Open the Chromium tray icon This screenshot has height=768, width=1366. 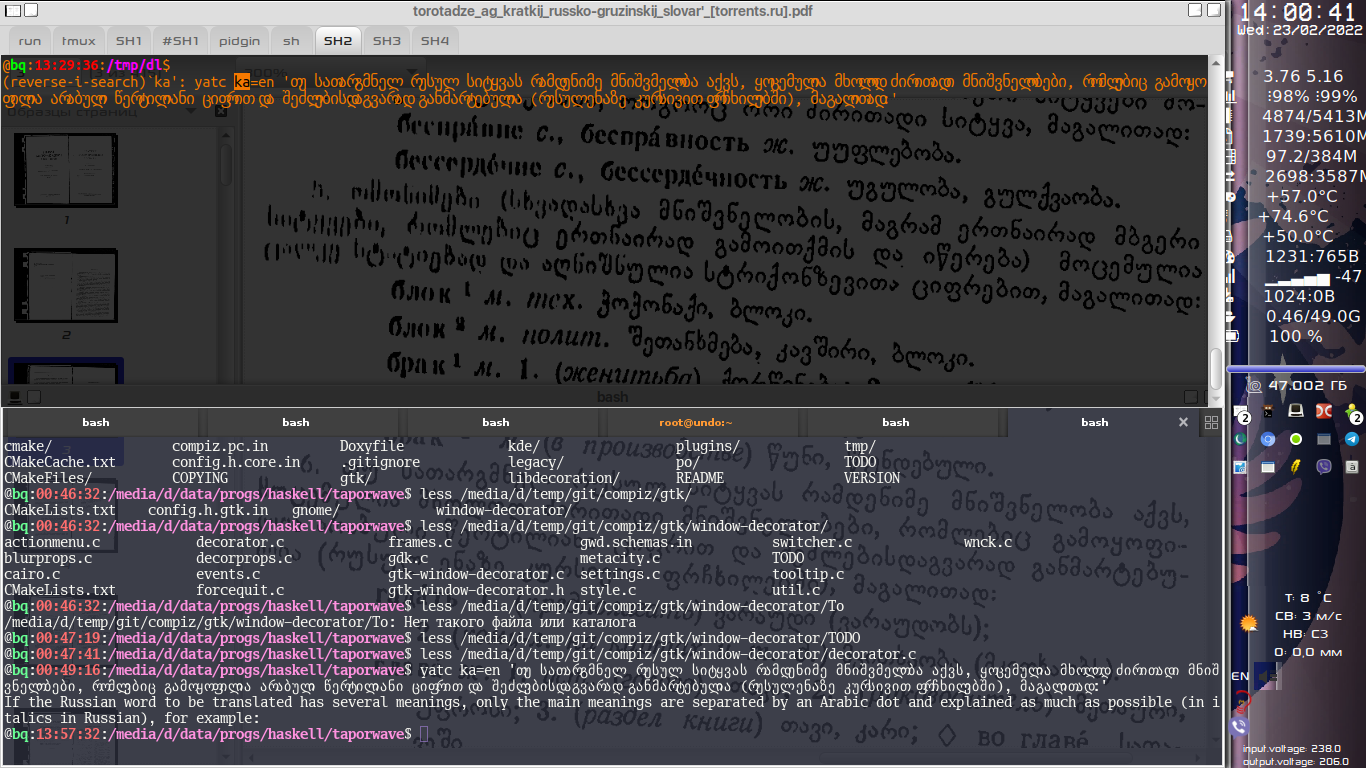pos(1267,439)
